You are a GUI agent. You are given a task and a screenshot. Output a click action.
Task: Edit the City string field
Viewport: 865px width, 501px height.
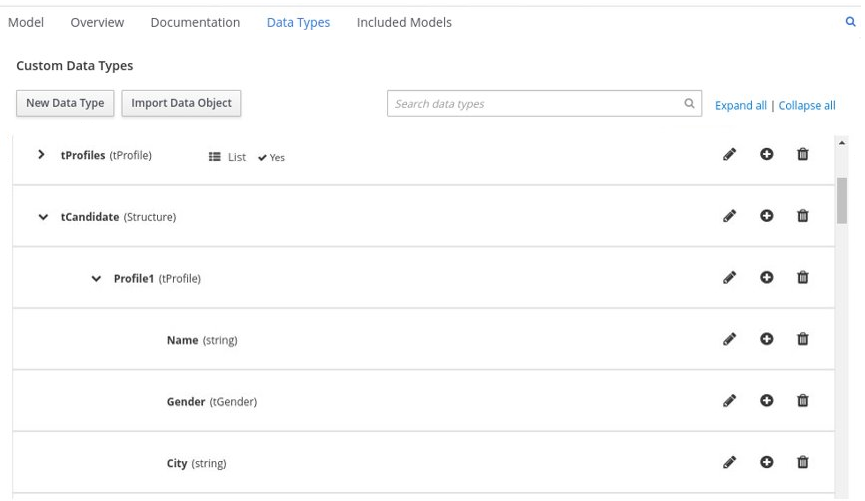coord(730,463)
